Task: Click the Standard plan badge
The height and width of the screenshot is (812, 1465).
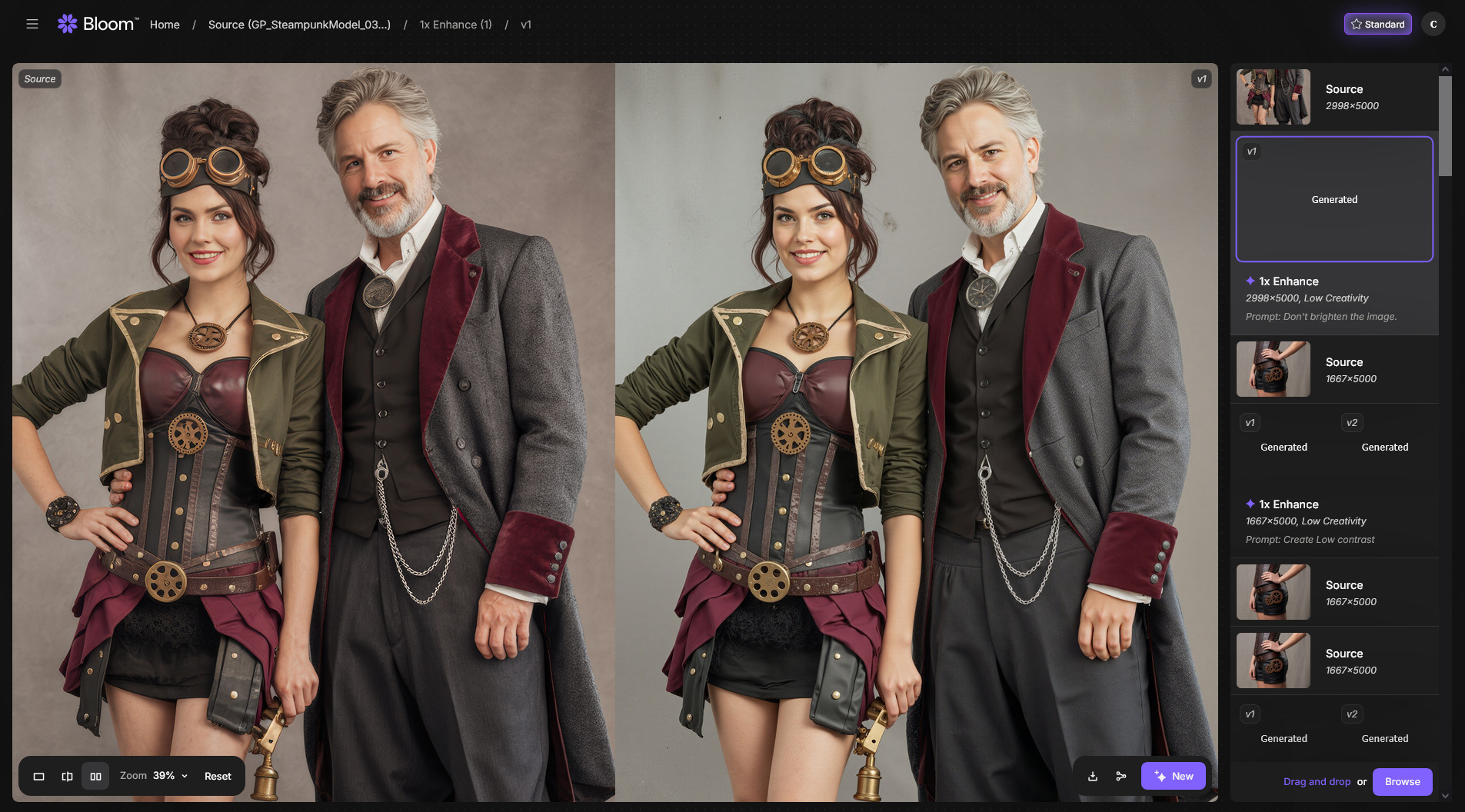Action: [x=1377, y=24]
